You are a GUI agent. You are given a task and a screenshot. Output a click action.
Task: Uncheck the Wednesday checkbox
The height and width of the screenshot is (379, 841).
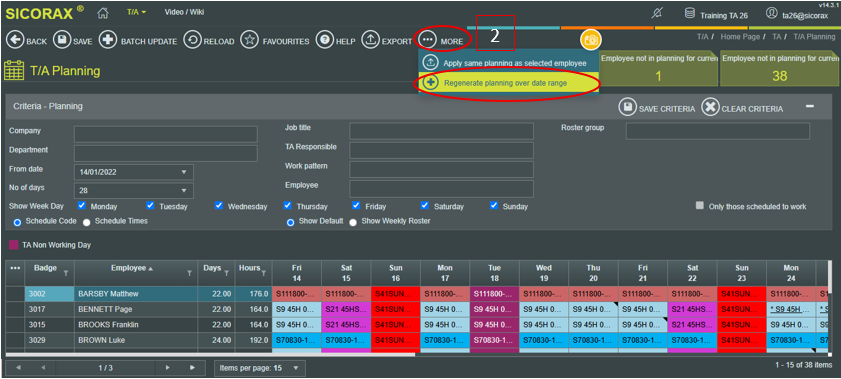click(x=219, y=205)
